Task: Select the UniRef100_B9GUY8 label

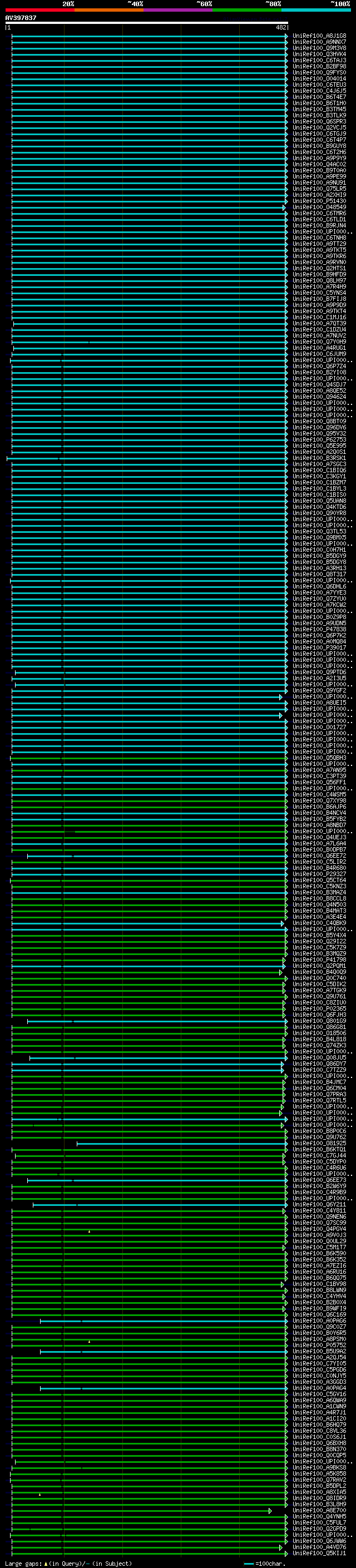Action: 319,146
